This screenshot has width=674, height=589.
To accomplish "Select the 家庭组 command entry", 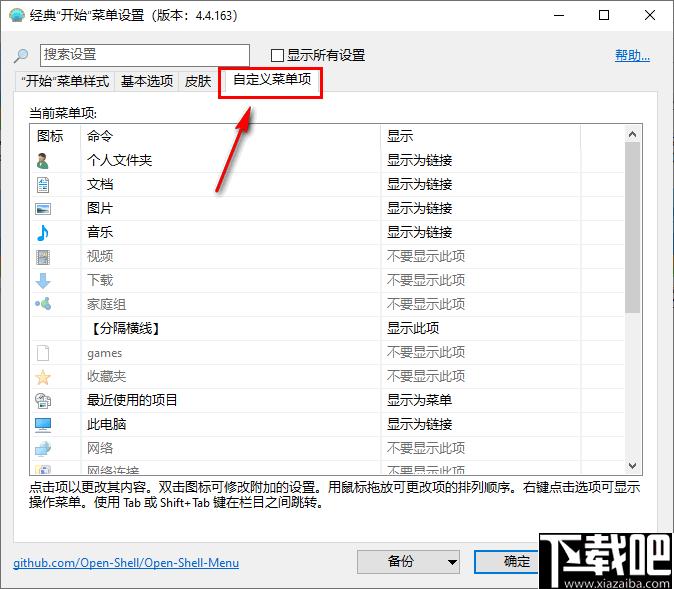I will (107, 305).
